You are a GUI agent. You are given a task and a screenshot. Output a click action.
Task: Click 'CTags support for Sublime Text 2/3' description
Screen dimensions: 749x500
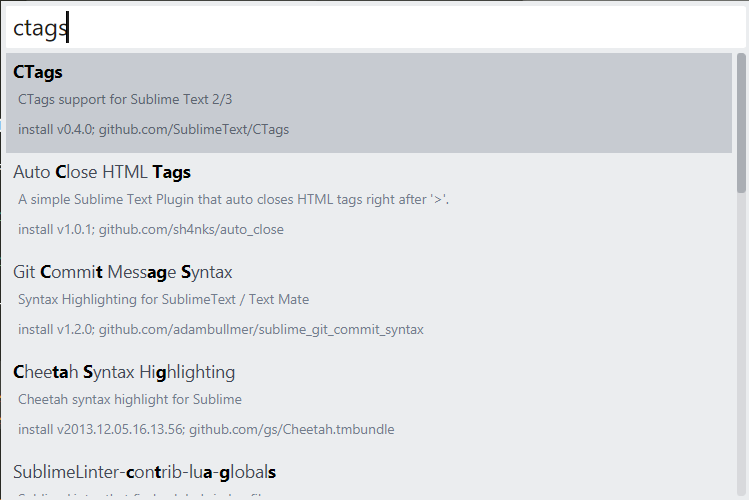[125, 99]
